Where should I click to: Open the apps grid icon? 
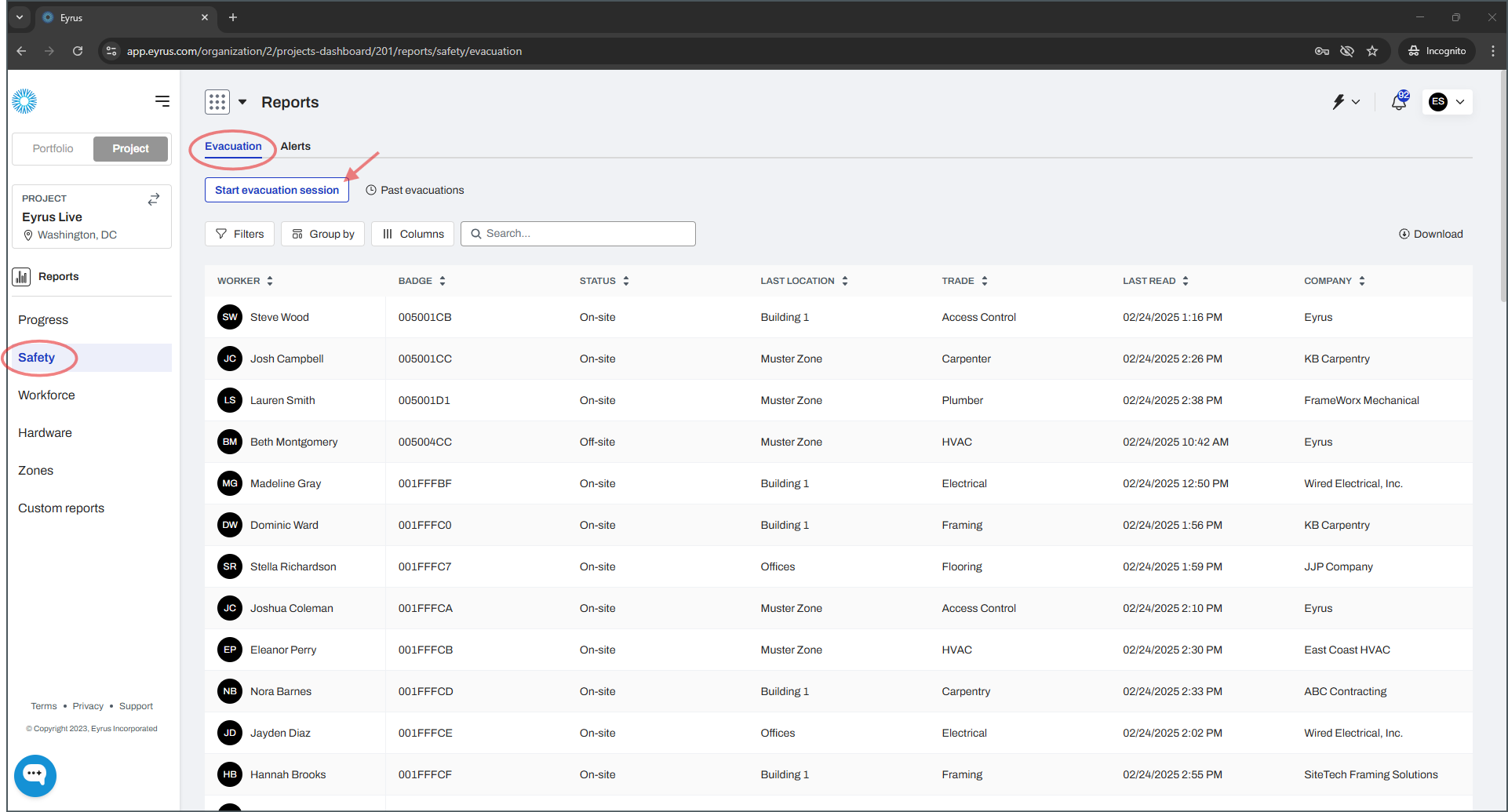tap(217, 102)
